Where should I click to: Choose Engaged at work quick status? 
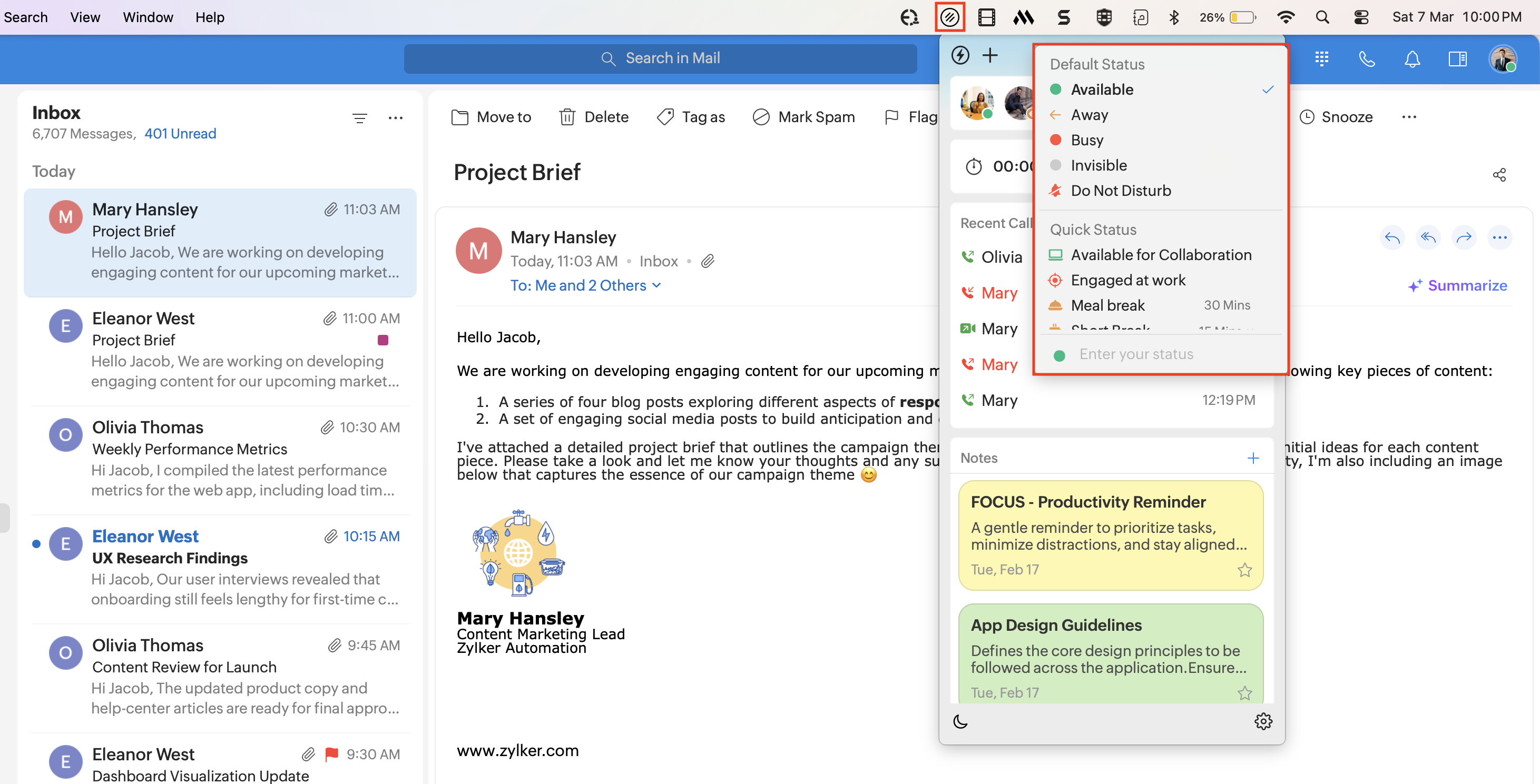point(1127,280)
